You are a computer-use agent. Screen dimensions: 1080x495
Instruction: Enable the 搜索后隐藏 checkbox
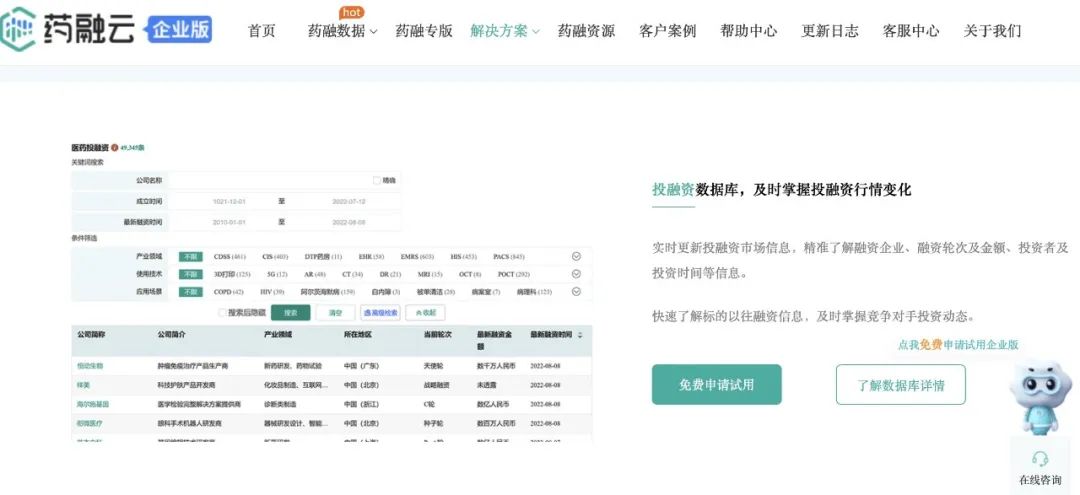(223, 312)
